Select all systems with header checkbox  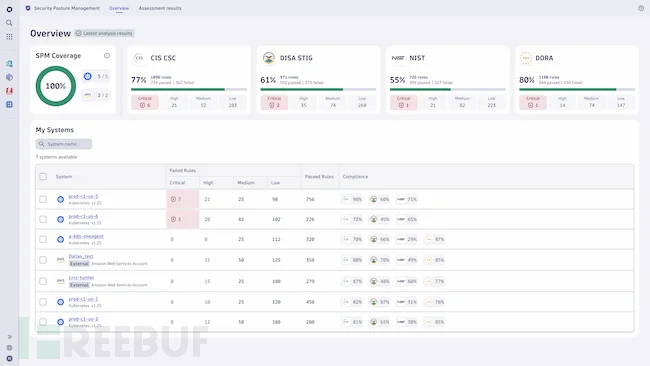point(43,177)
